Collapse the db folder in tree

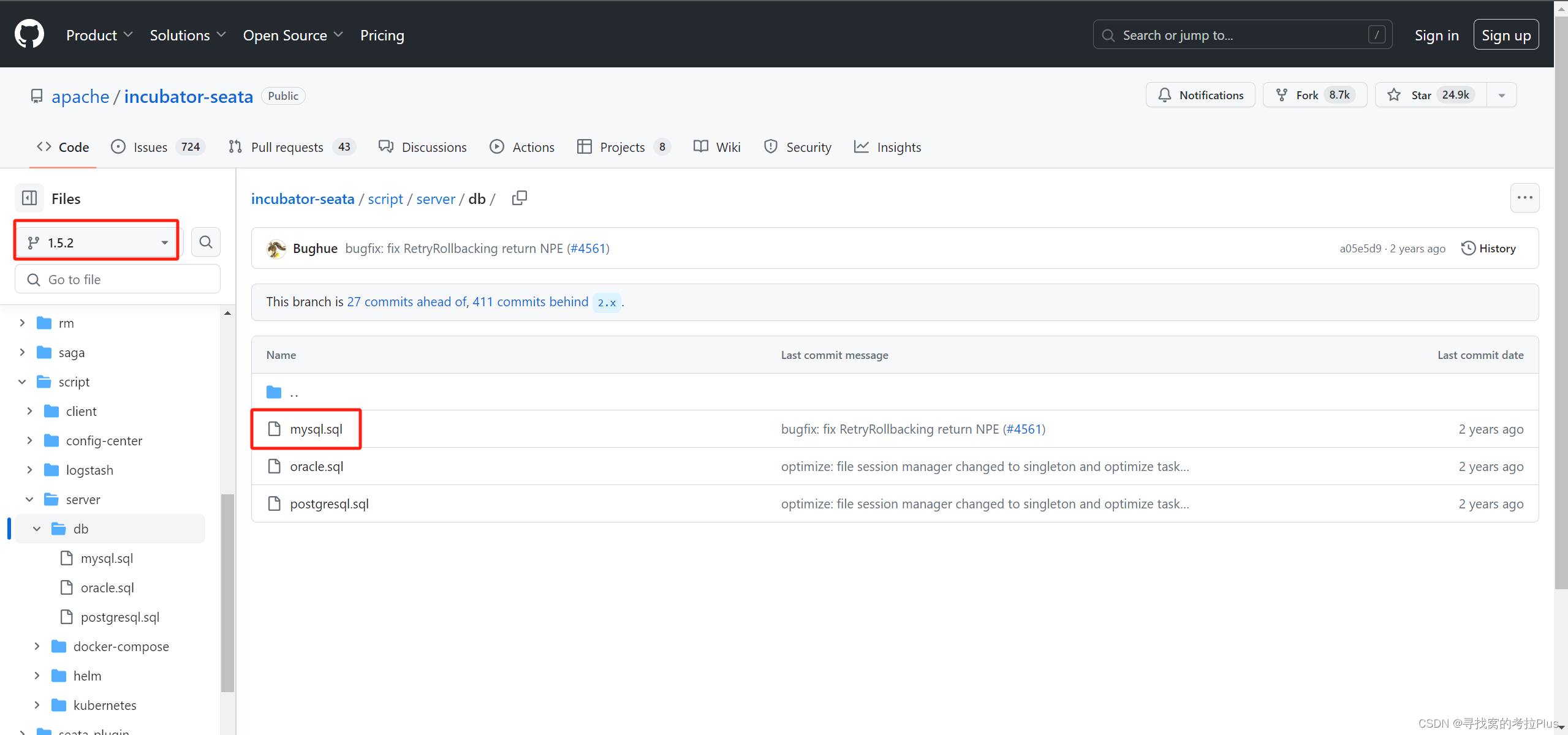click(x=37, y=529)
